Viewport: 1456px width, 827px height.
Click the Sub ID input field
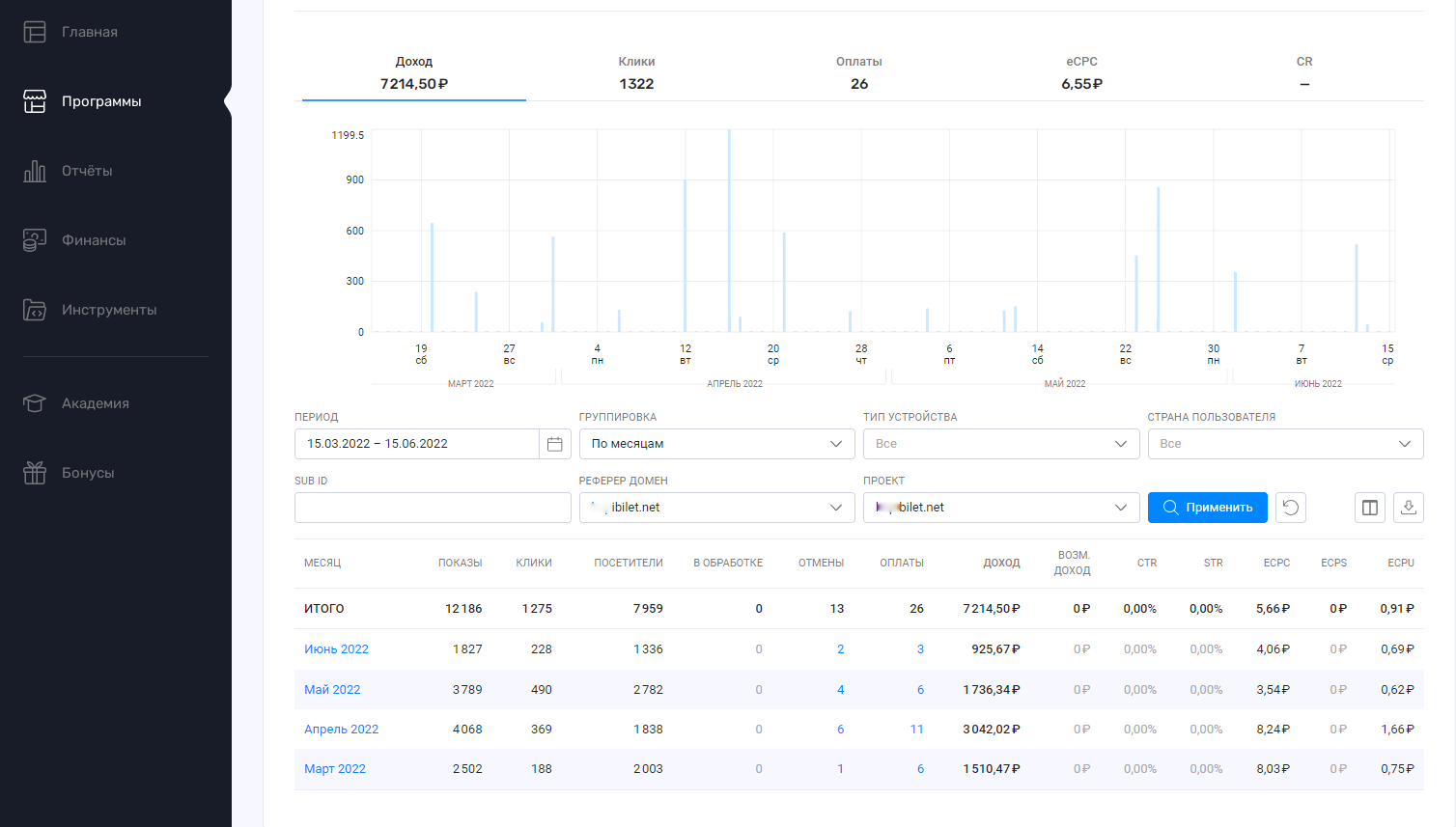[x=433, y=508]
